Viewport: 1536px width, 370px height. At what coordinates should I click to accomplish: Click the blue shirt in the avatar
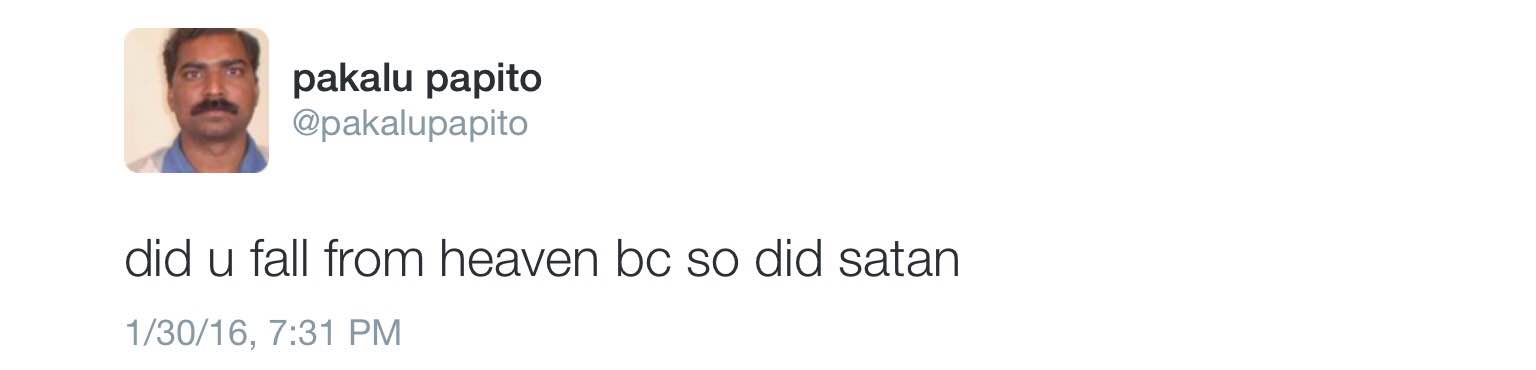[213, 157]
